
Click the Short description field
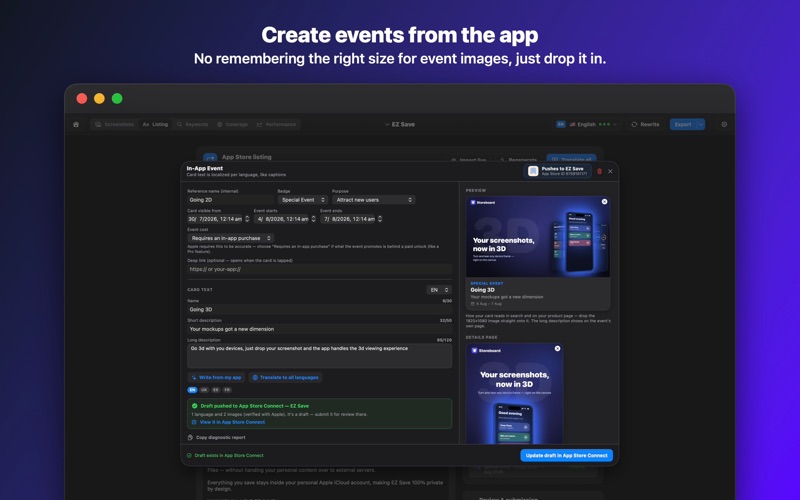pos(319,329)
